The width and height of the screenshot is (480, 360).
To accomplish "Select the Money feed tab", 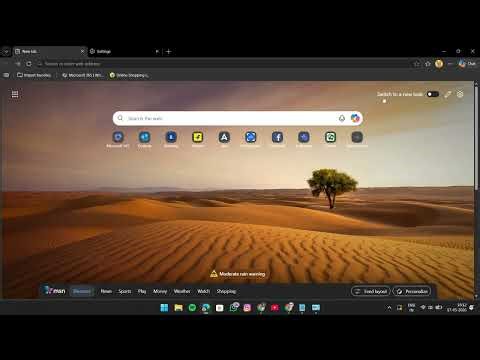I will coord(160,291).
